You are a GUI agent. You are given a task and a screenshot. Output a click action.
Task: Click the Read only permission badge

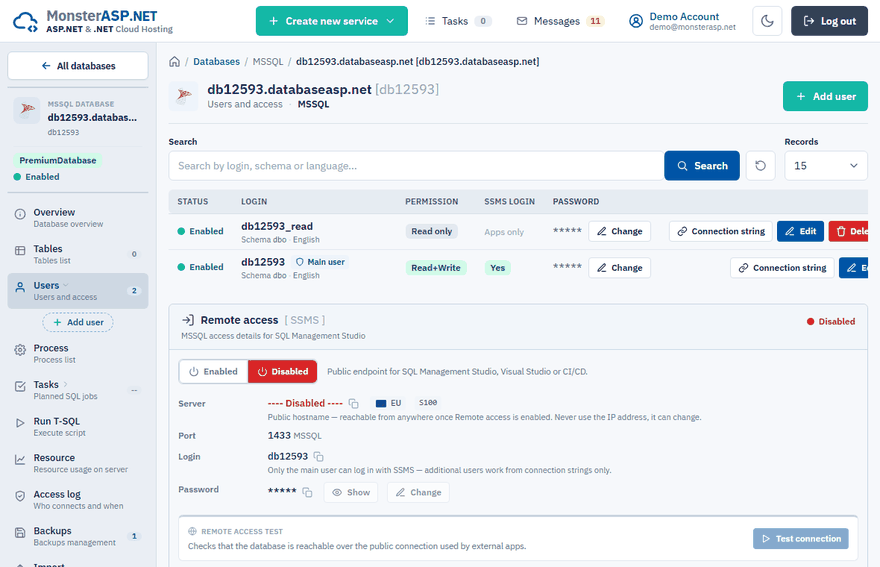click(x=432, y=231)
